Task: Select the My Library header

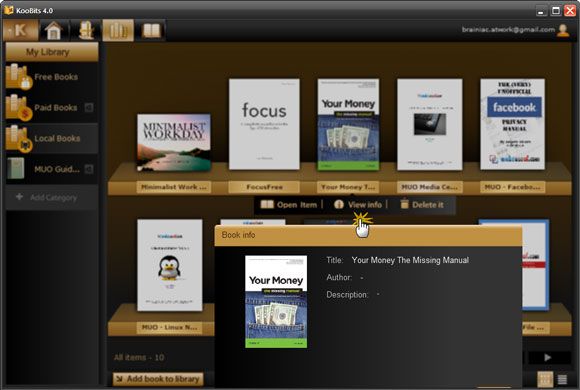Action: (52, 52)
